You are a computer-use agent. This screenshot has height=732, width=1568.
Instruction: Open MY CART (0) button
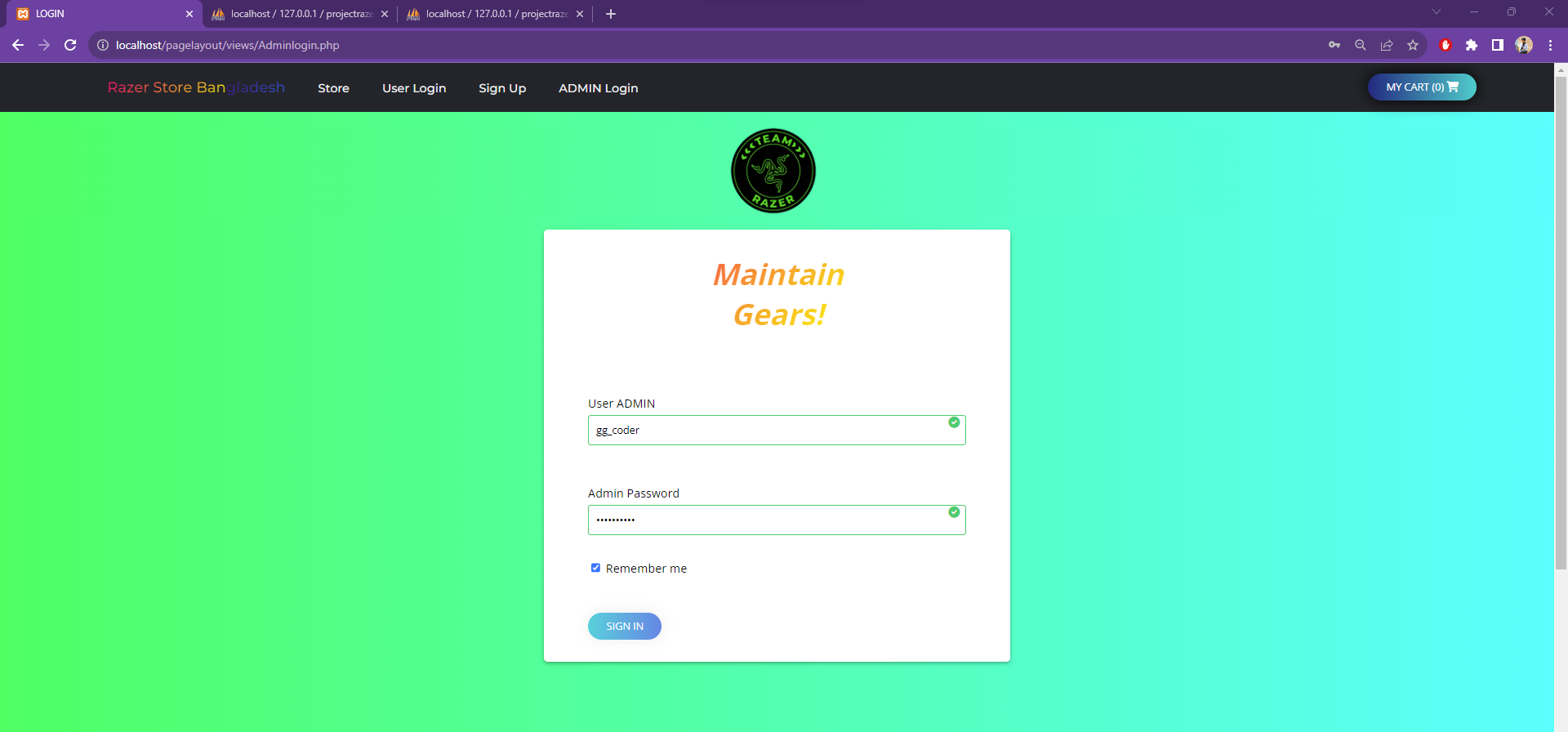[x=1422, y=87]
